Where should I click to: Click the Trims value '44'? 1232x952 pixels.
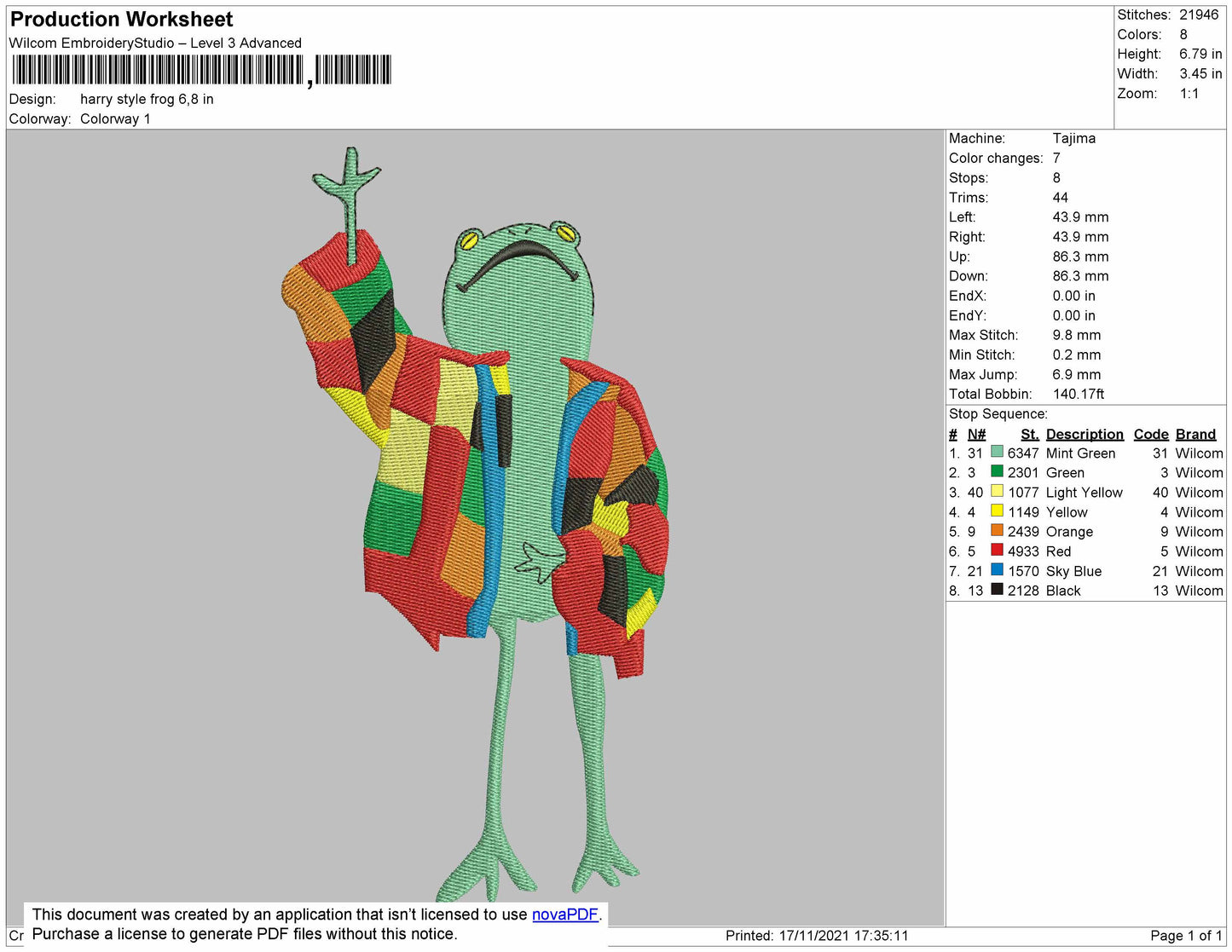pos(1061,197)
